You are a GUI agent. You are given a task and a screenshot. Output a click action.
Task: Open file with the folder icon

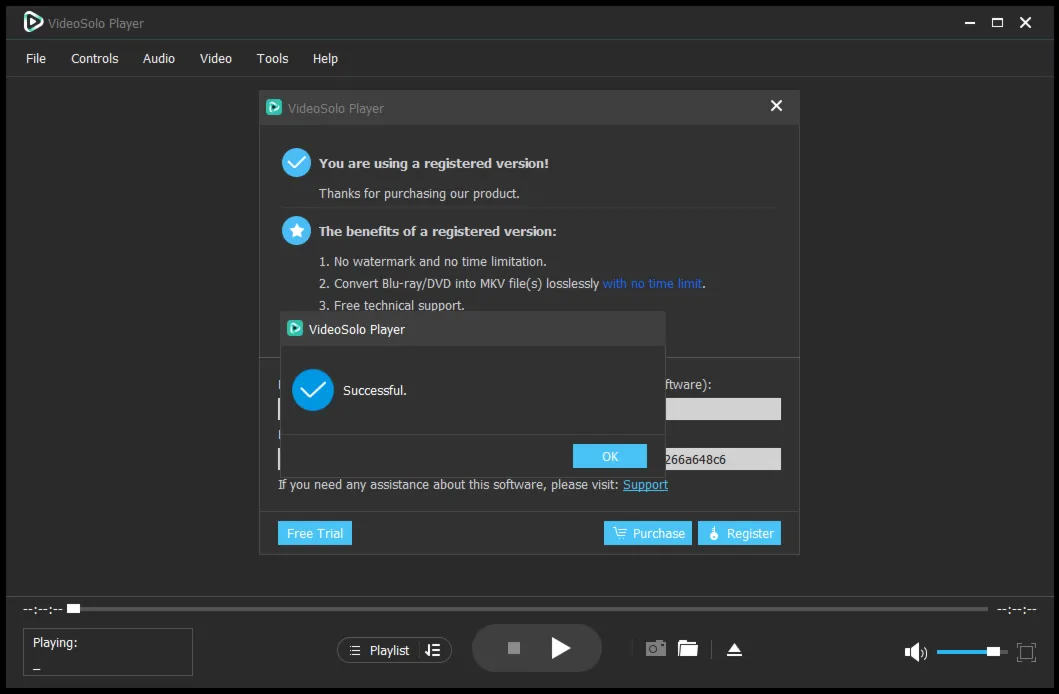coord(688,649)
